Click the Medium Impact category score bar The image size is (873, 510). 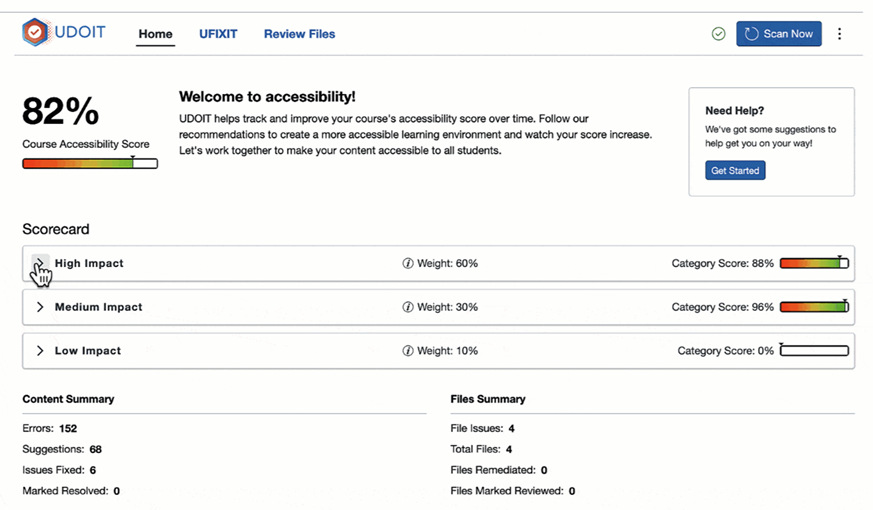tap(815, 307)
